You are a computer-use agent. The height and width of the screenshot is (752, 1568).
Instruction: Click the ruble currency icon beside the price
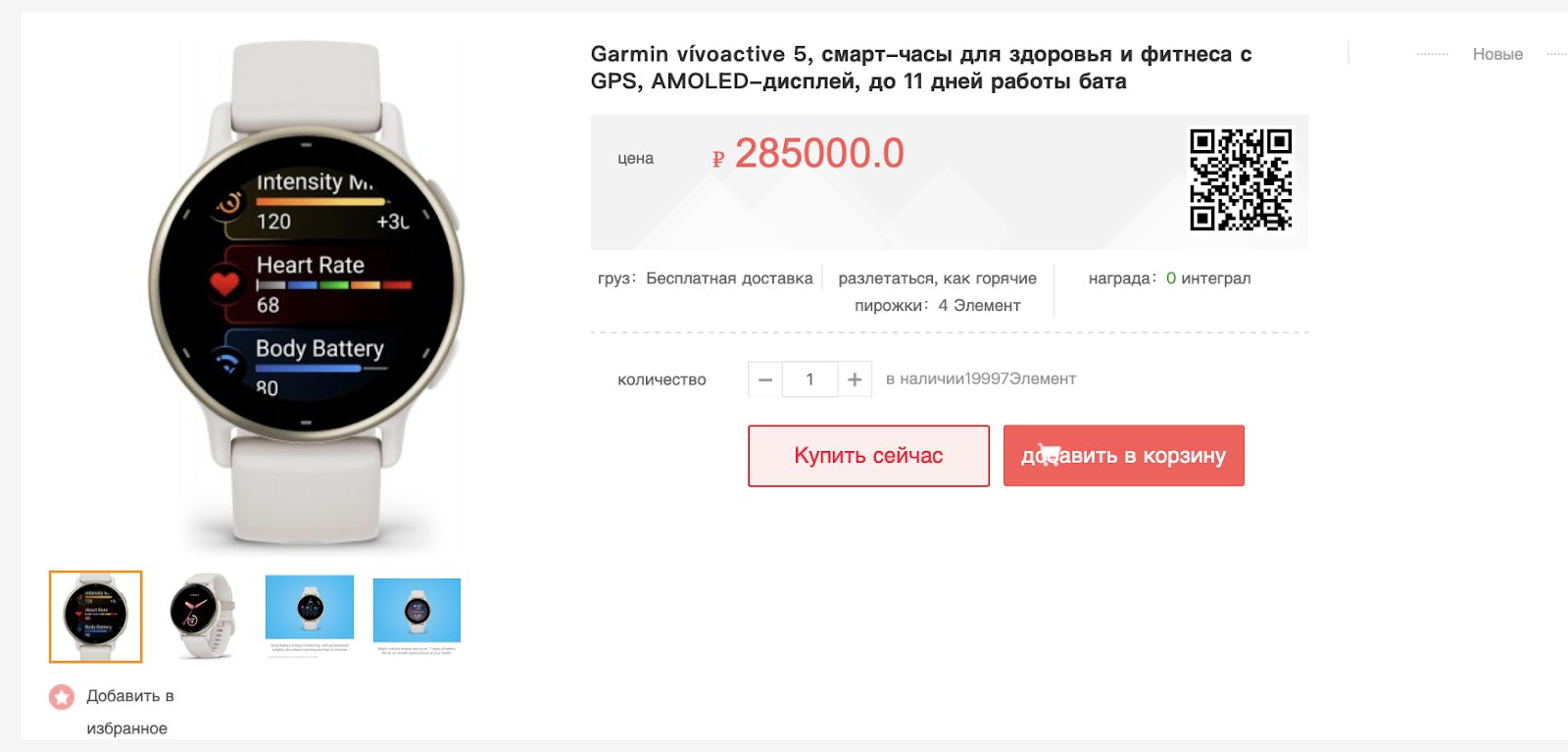tap(718, 159)
